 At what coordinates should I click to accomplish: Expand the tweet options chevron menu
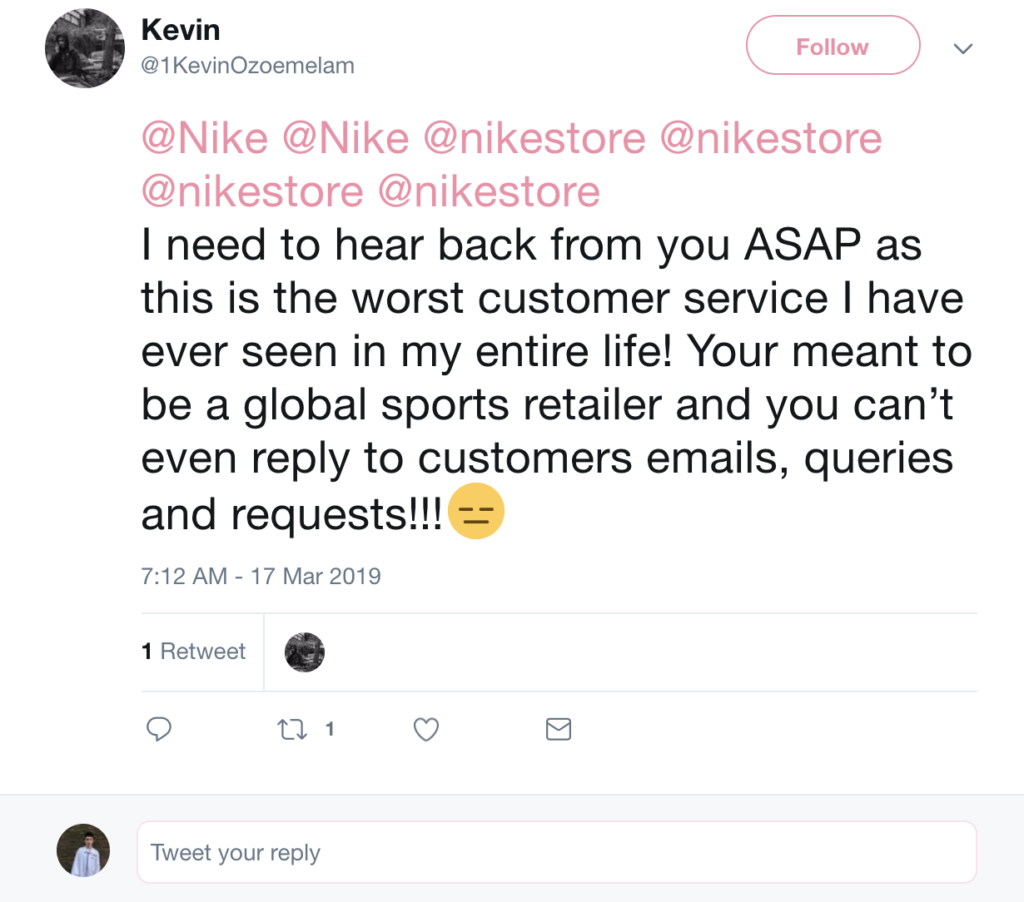[x=963, y=48]
